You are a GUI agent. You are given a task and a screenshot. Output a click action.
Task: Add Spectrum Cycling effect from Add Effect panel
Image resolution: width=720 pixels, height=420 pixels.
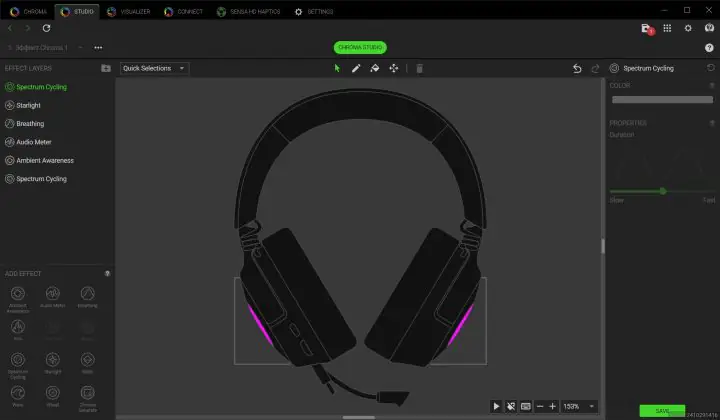pos(18,365)
